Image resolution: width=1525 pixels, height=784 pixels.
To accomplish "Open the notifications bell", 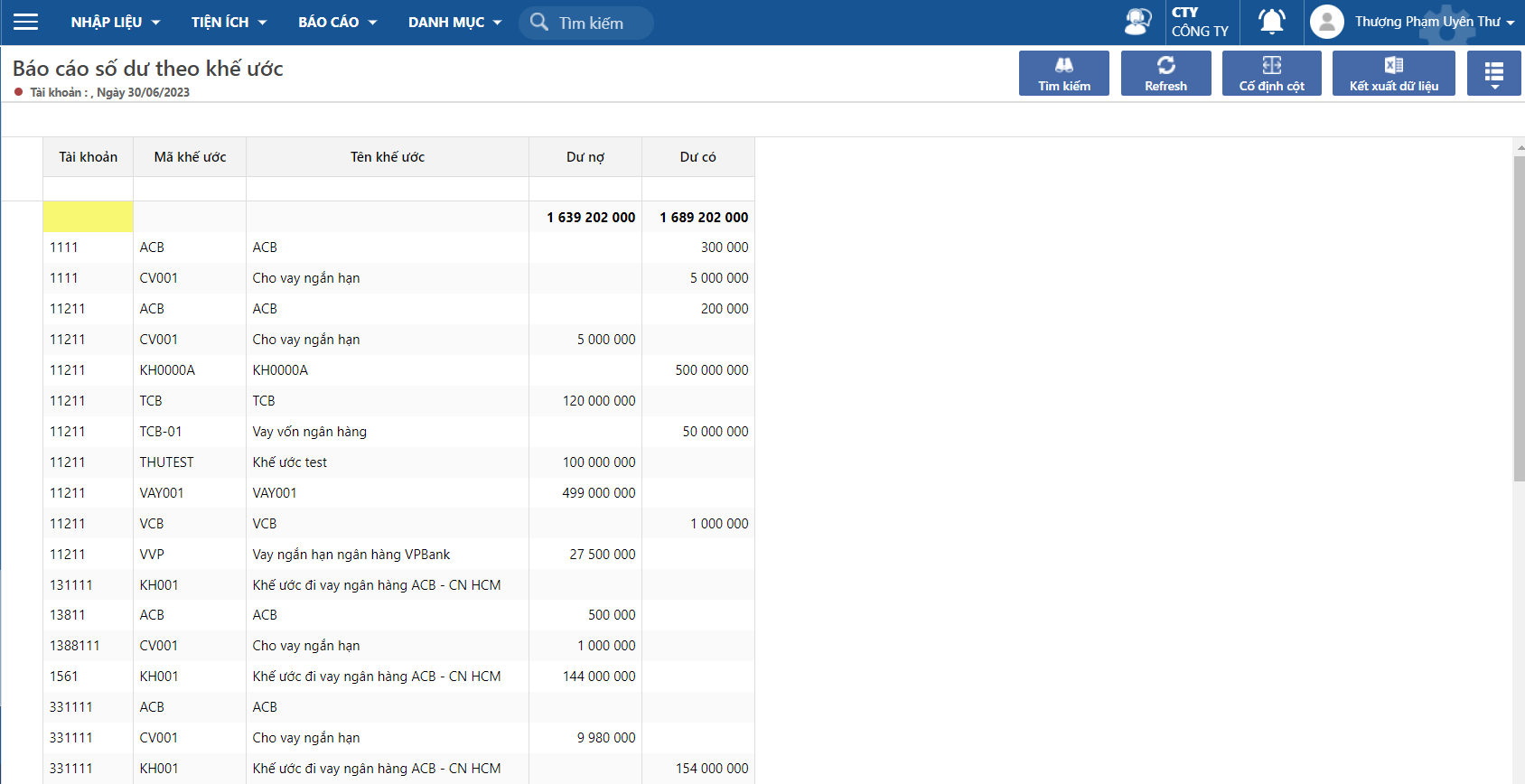I will tap(1271, 22).
